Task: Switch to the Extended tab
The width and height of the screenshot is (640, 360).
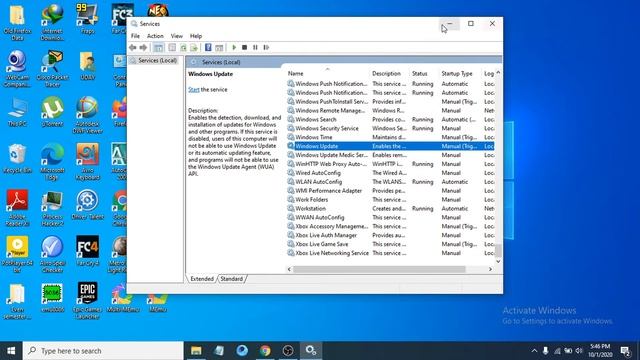Action: click(x=202, y=279)
